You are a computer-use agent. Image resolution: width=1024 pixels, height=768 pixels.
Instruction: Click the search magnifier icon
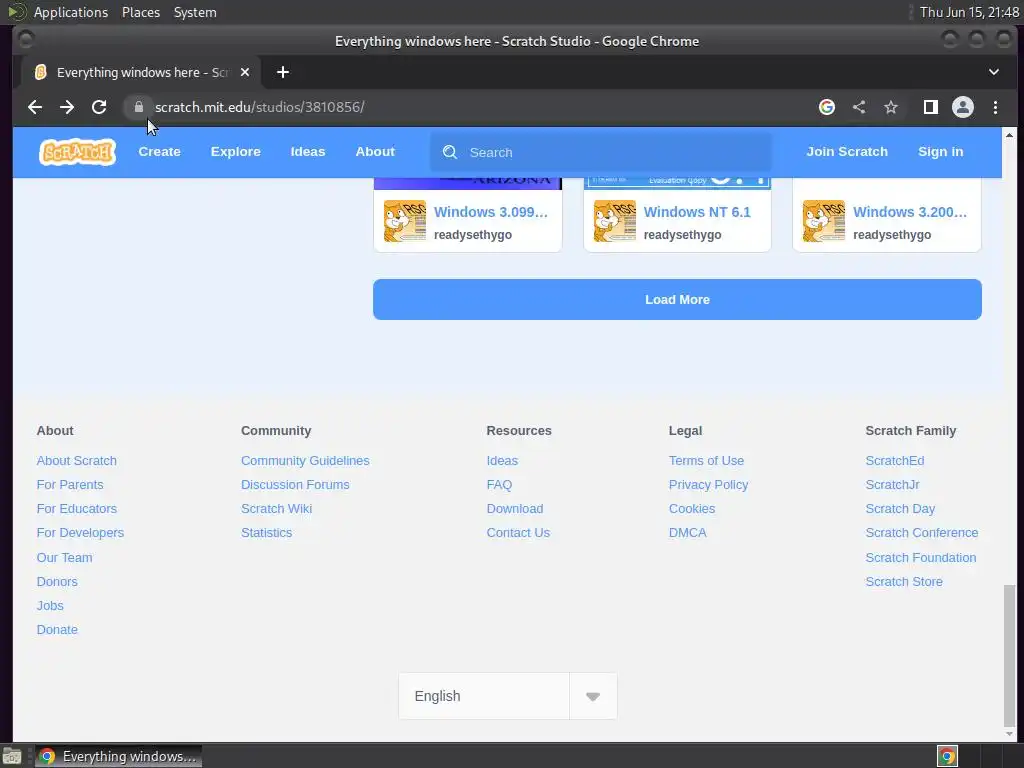tap(450, 152)
